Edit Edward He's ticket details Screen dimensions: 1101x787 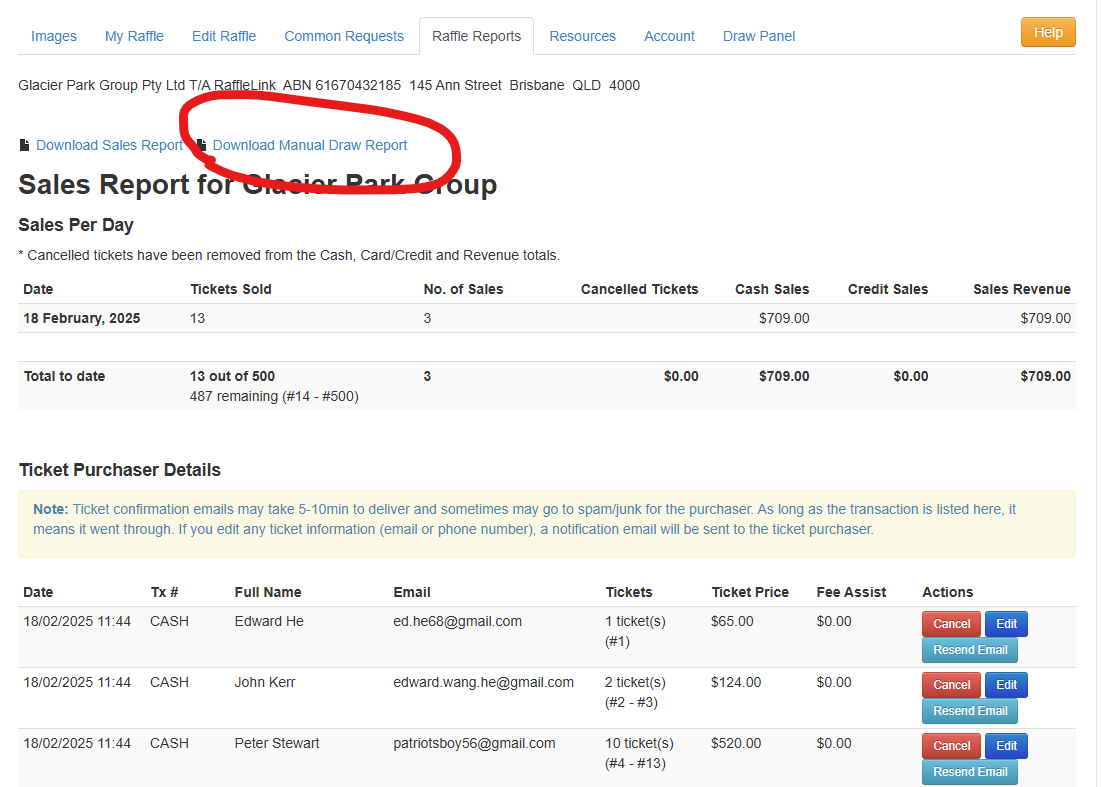click(x=1006, y=624)
